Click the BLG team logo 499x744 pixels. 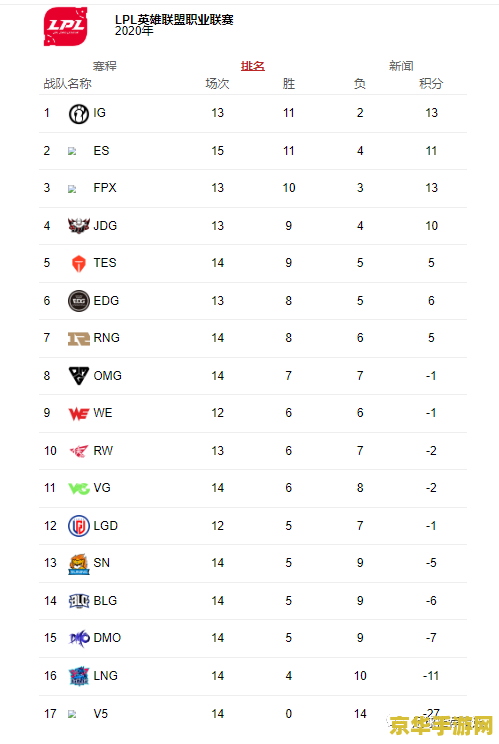(78, 601)
